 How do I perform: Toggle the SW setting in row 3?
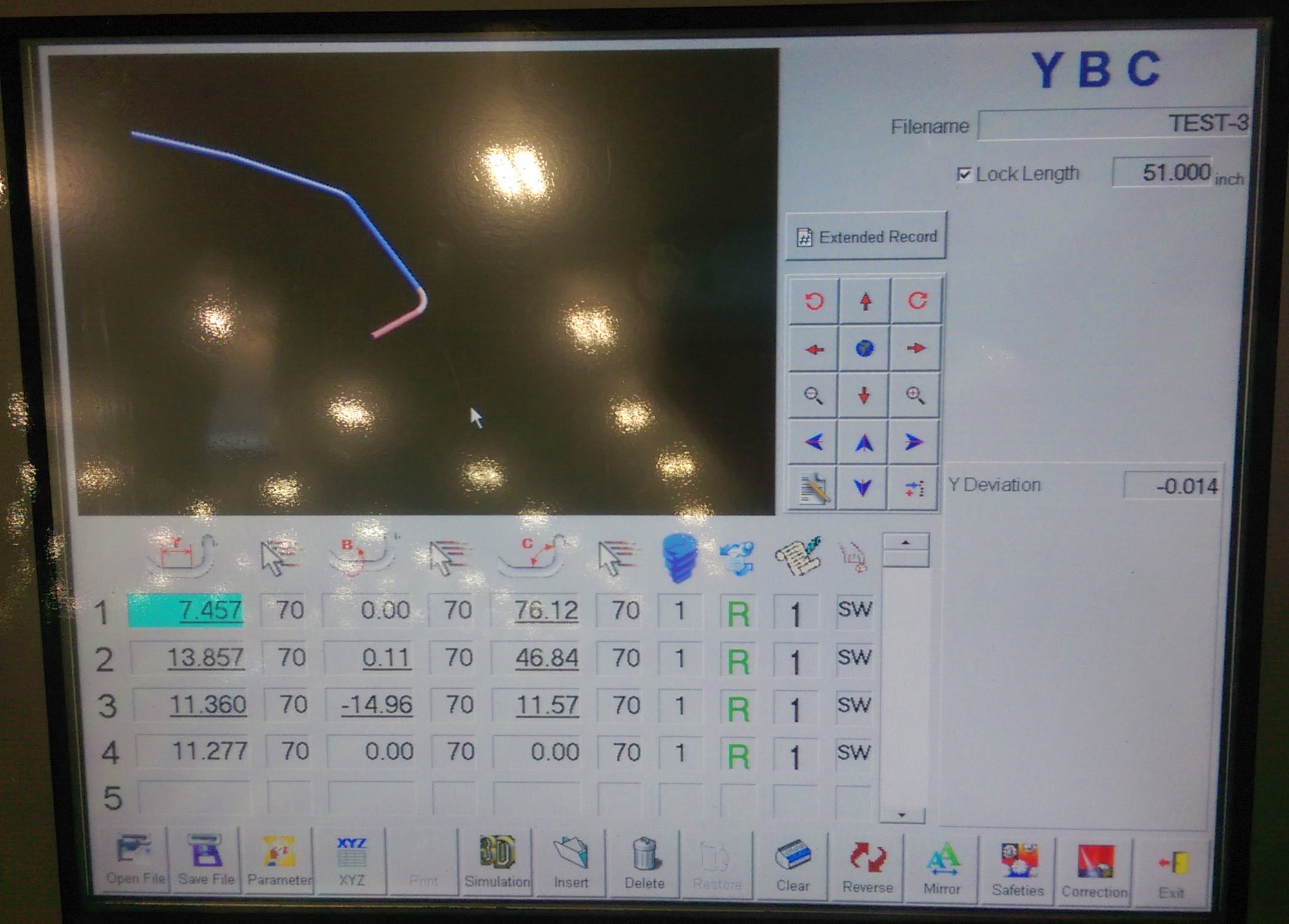[x=854, y=704]
